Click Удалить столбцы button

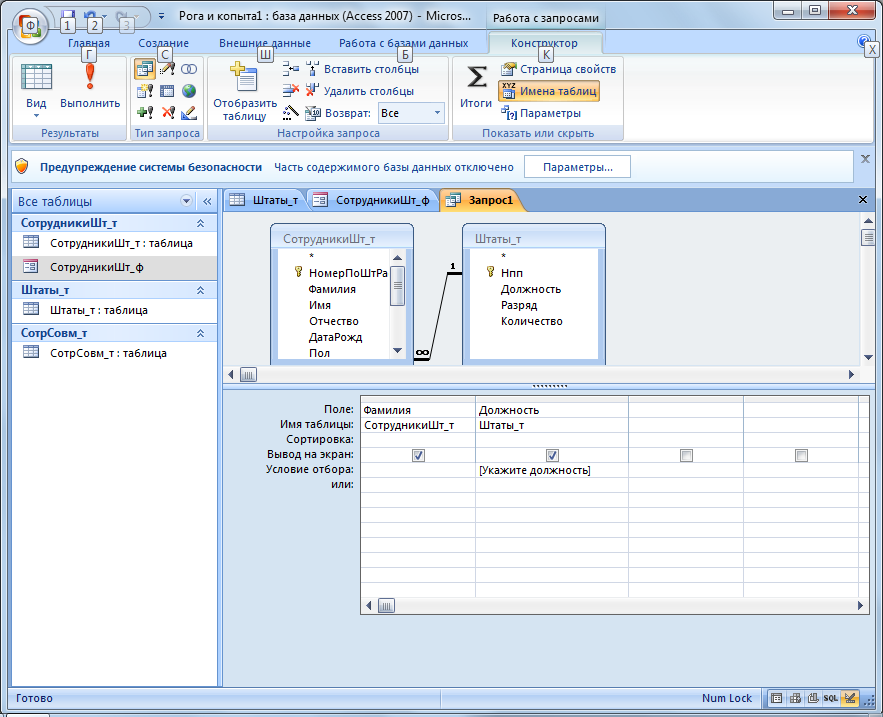click(x=360, y=91)
